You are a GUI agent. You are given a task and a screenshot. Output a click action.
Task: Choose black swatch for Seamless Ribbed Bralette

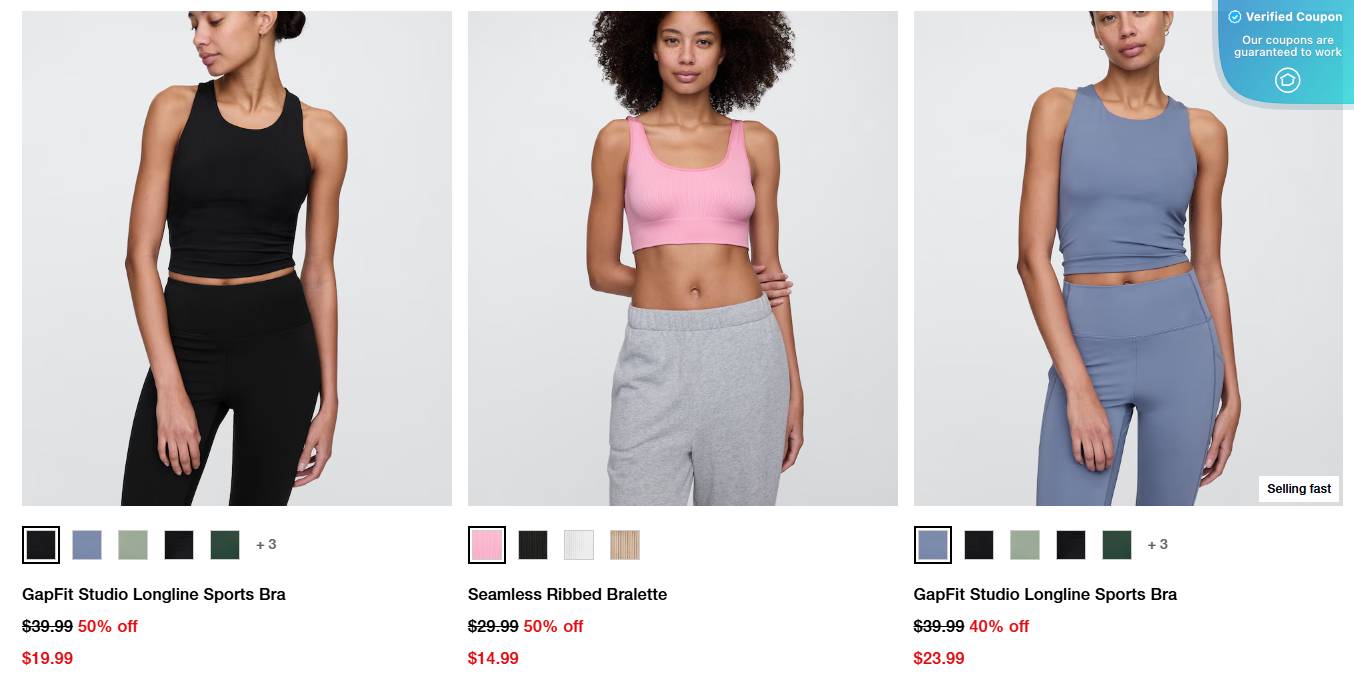click(533, 545)
